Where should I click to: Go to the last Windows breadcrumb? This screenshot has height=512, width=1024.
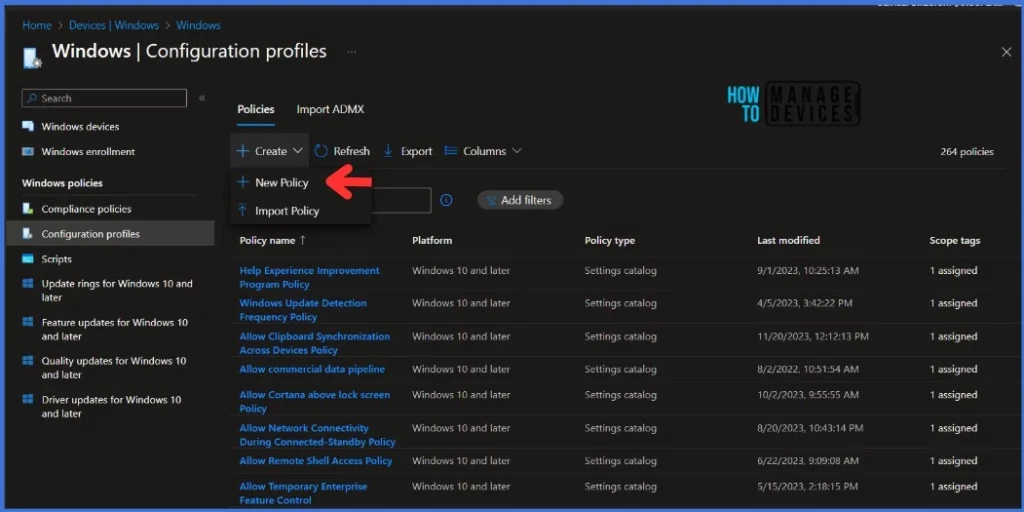(x=199, y=25)
